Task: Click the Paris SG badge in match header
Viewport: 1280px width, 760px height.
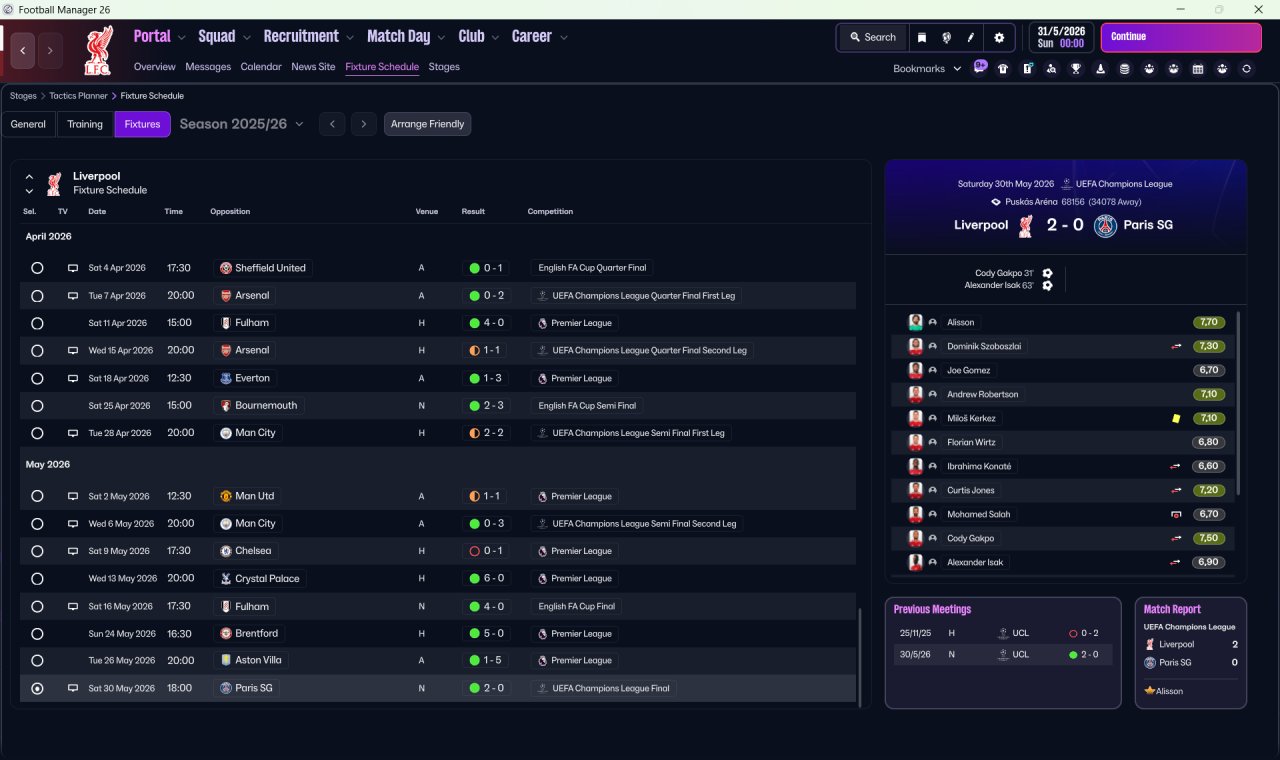Action: pos(1105,225)
